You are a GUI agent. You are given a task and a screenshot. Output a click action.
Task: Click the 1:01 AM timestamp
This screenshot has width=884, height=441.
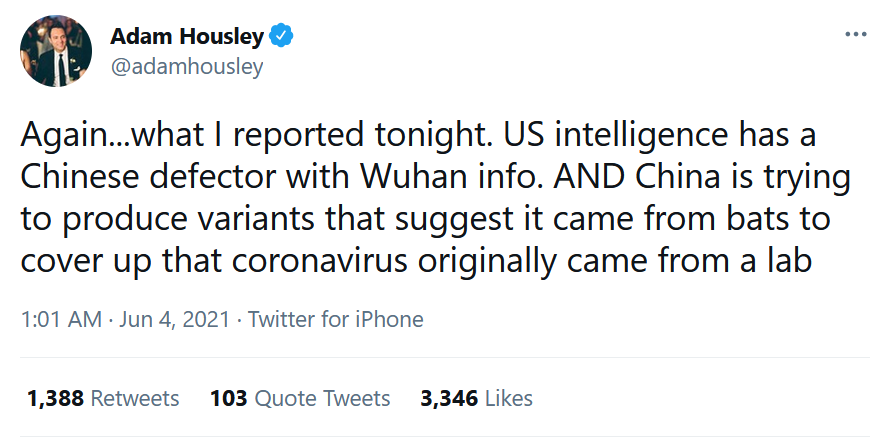[x=62, y=320]
